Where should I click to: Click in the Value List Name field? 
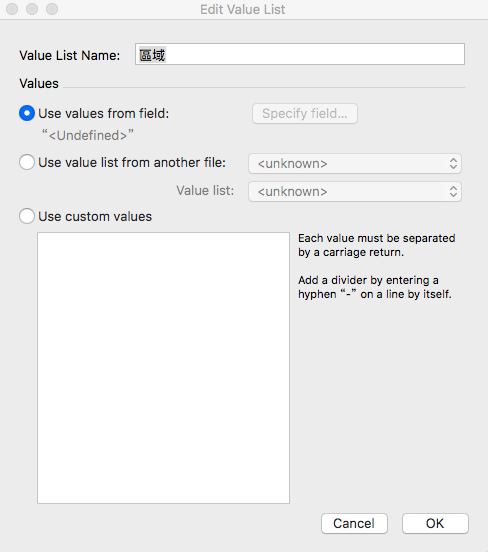300,54
